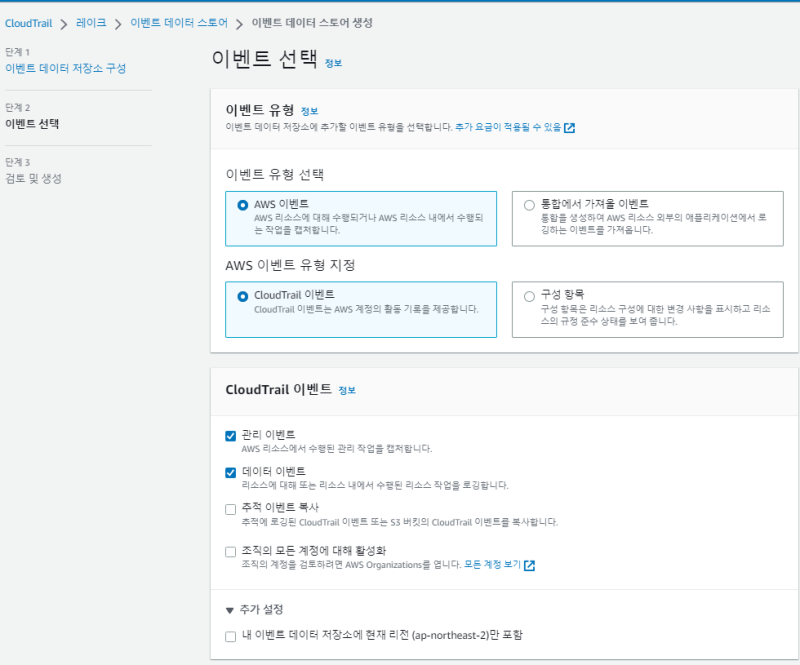Go to 이벤트 데이터 스토어 breadcrumb

(179, 22)
